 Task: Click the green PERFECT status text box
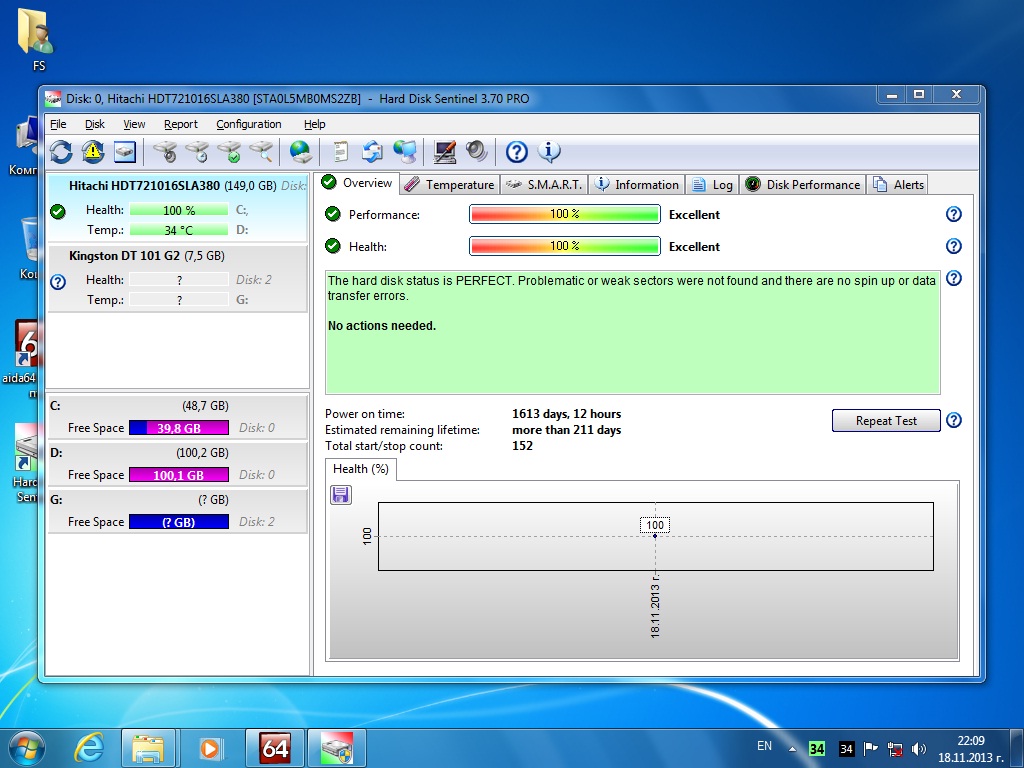pyautogui.click(x=633, y=332)
